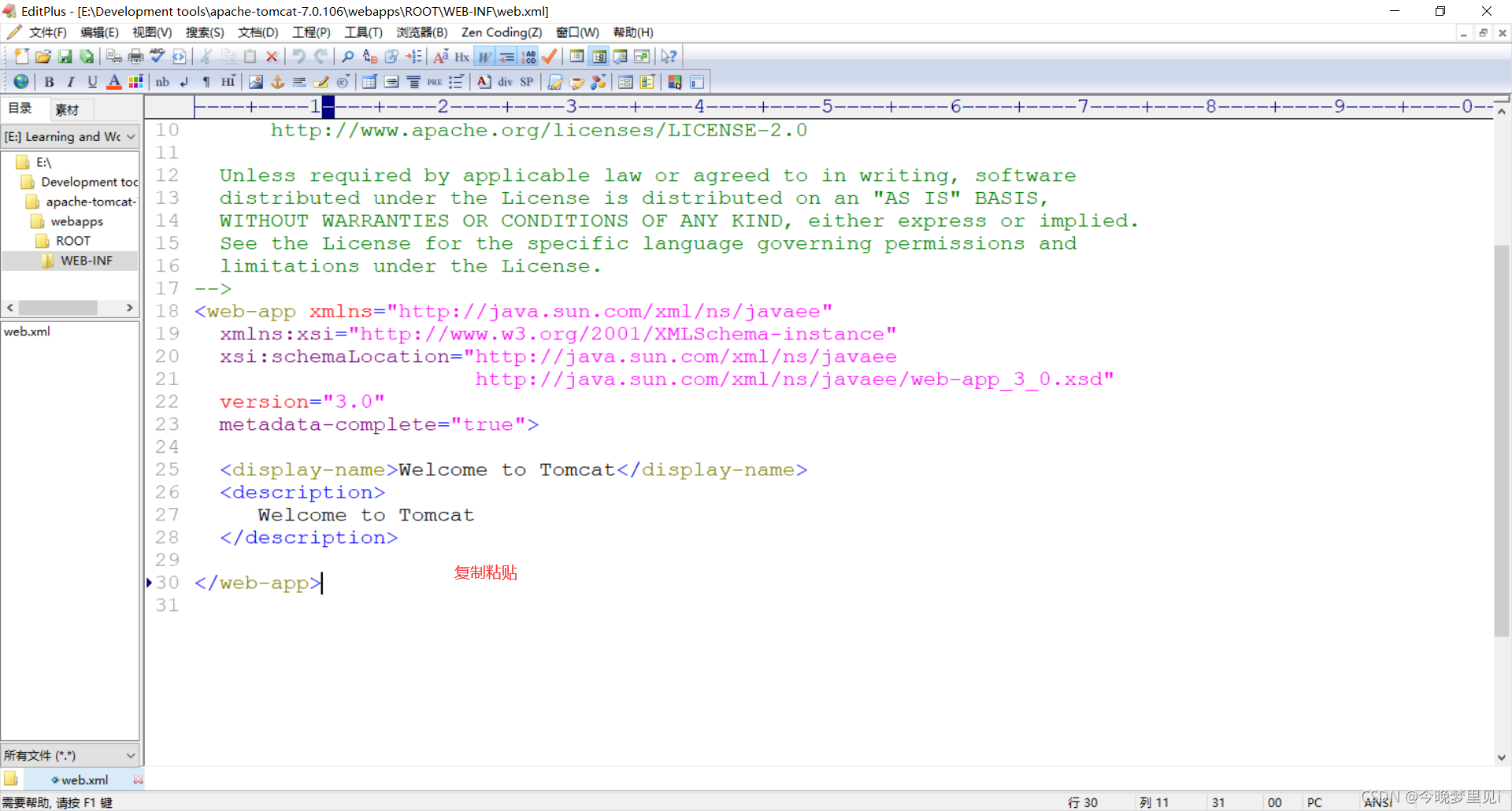Undo the last edit
Viewport: 1512px width, 811px height.
[x=299, y=57]
